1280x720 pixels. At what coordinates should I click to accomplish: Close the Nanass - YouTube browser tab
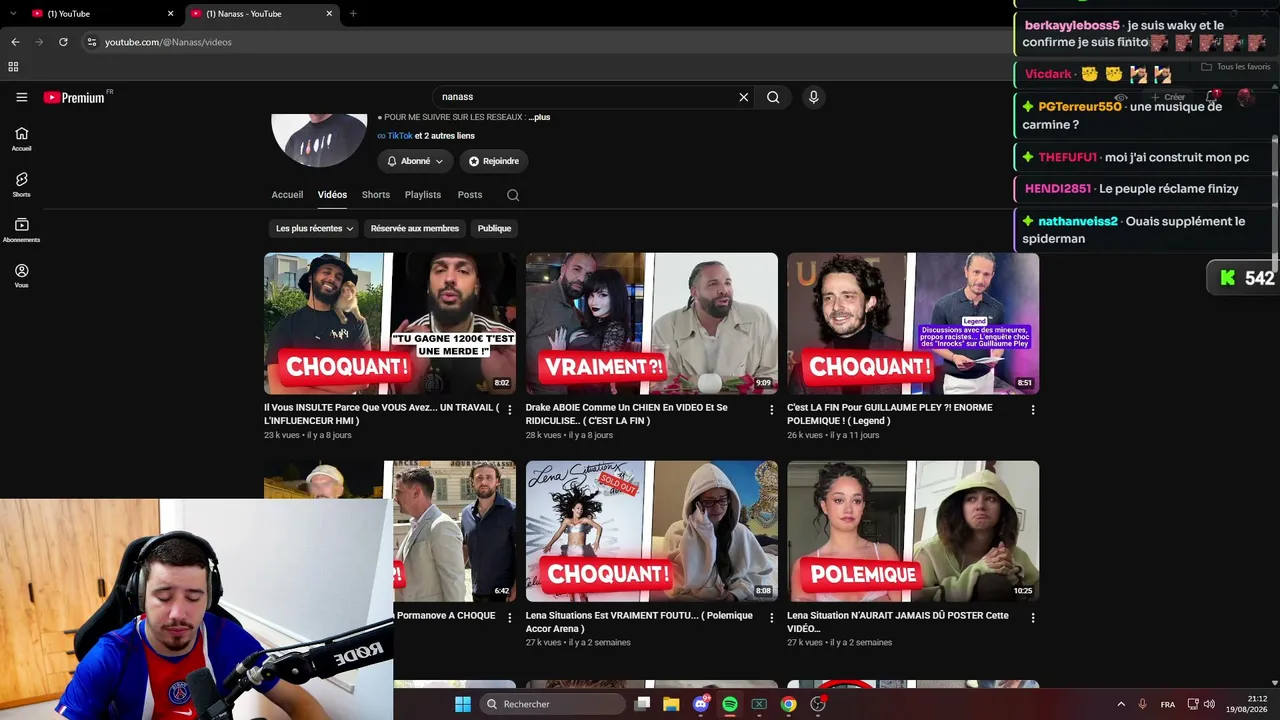329,14
